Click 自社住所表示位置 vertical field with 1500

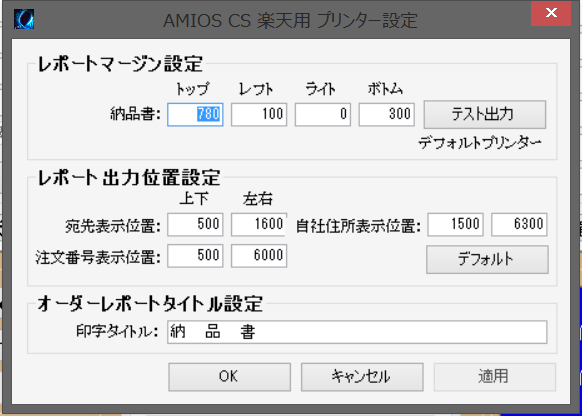click(455, 225)
